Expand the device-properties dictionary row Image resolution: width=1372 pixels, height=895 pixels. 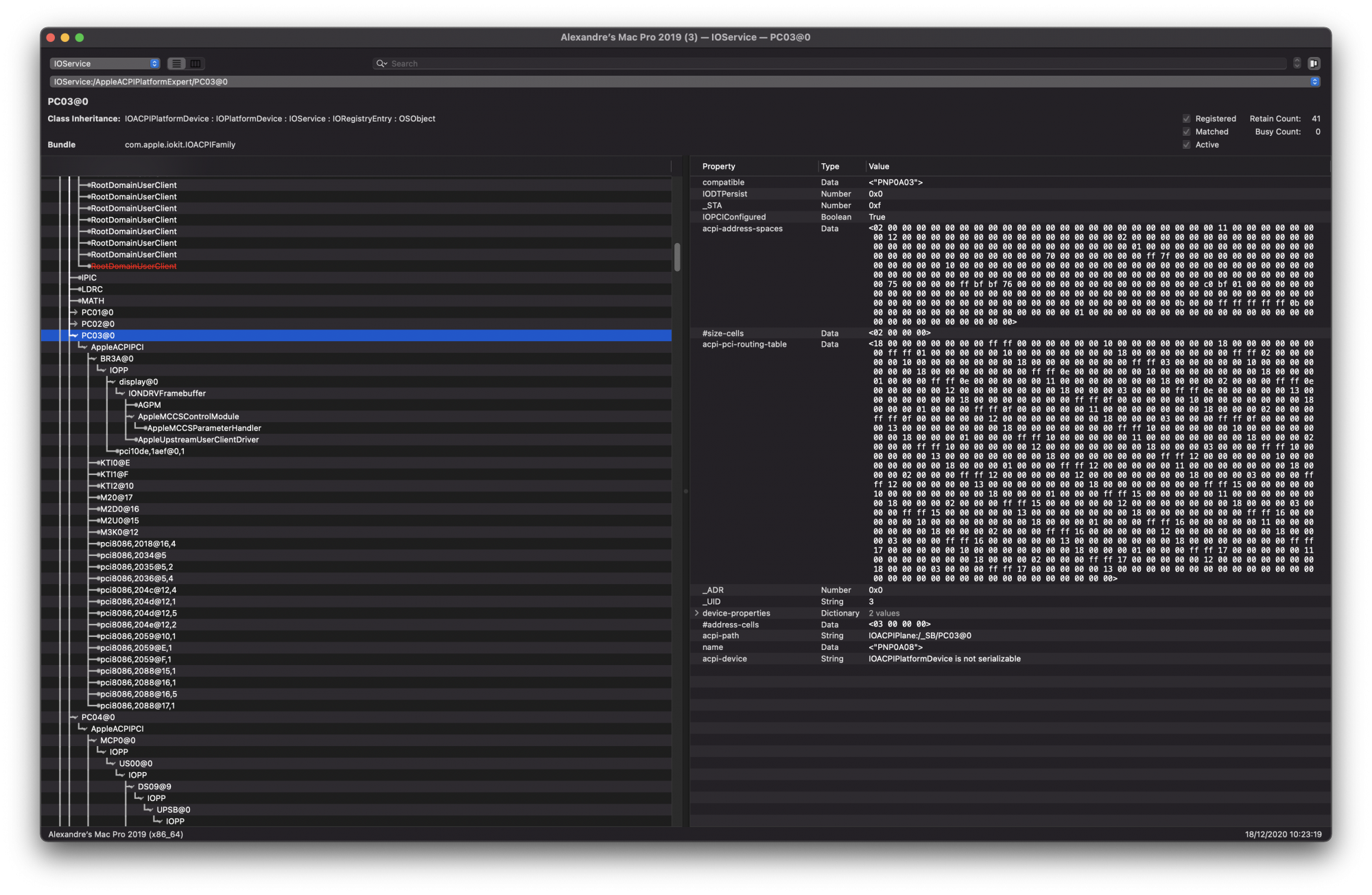[x=696, y=614]
